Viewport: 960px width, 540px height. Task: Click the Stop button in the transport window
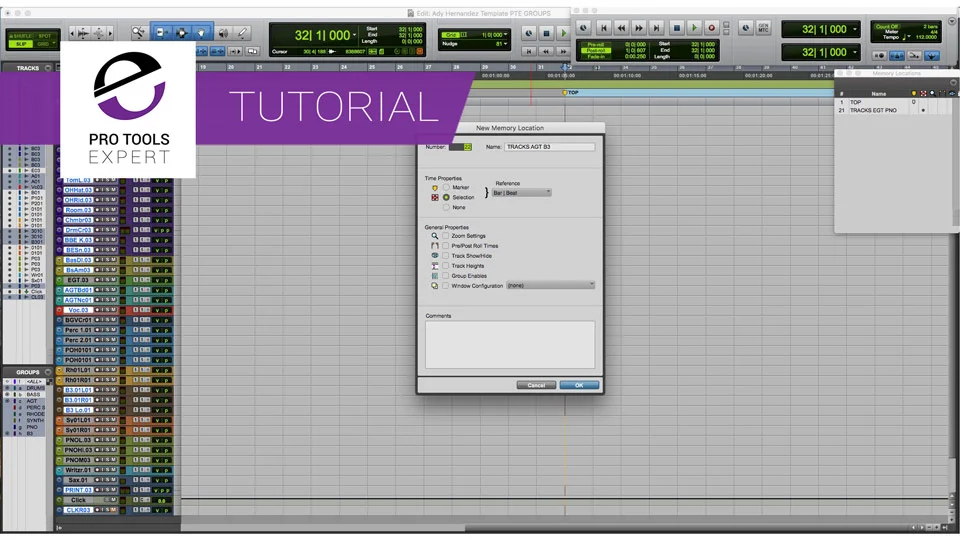tap(676, 28)
